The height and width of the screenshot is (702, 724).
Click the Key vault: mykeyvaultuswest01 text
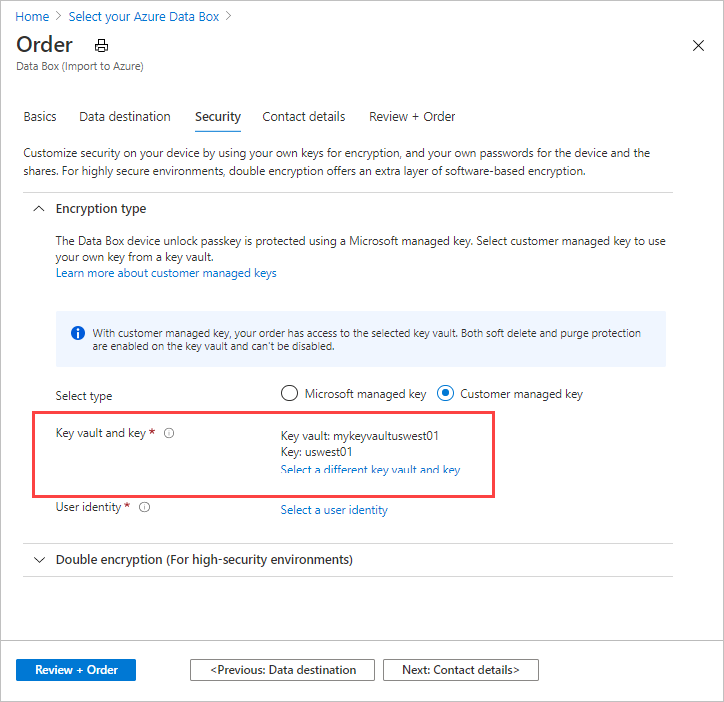pos(360,436)
